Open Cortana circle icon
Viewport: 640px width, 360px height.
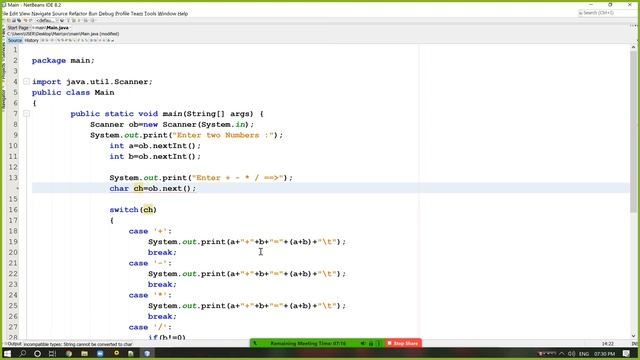pyautogui.click(x=37, y=353)
